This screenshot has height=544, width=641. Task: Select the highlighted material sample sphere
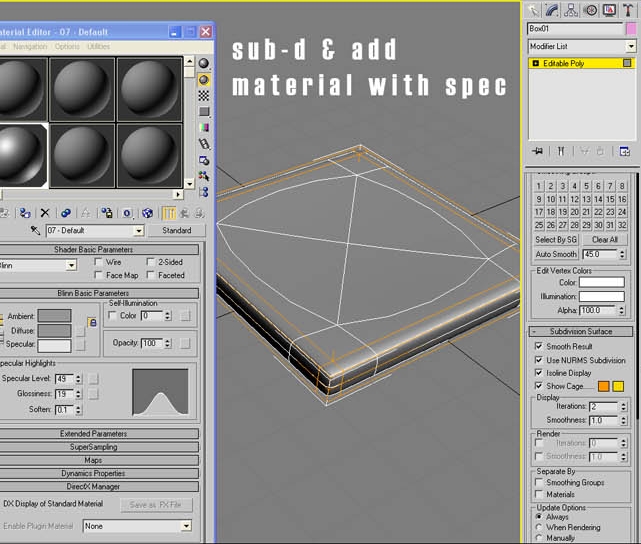(22, 156)
